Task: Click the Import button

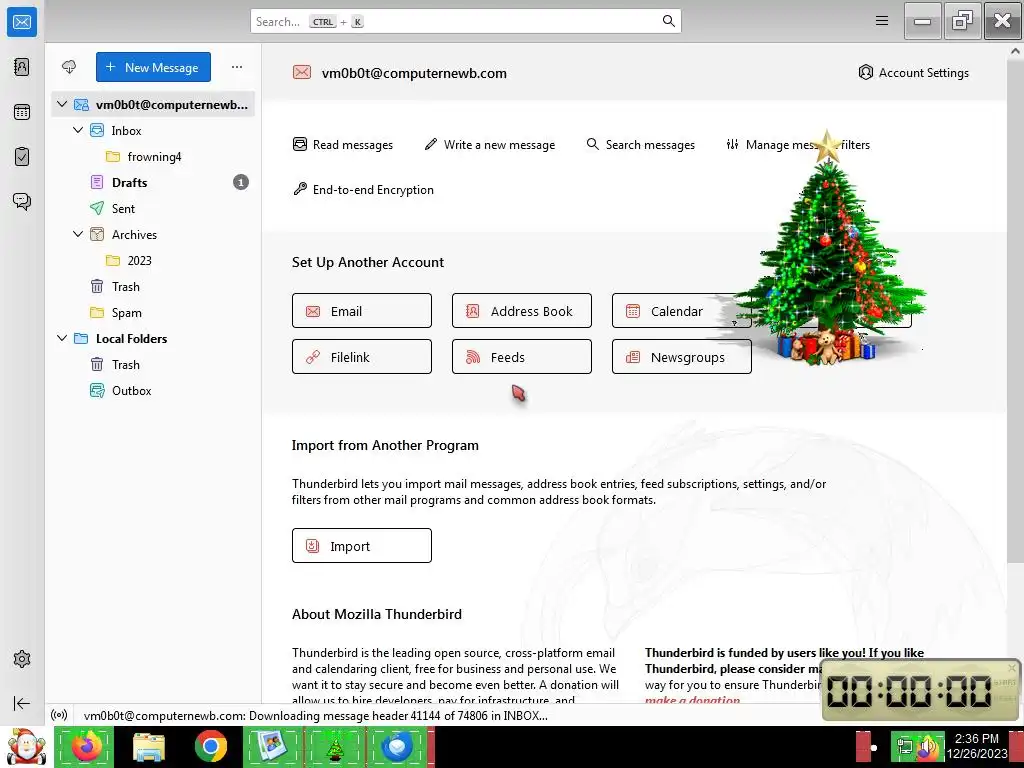Action: (x=362, y=545)
